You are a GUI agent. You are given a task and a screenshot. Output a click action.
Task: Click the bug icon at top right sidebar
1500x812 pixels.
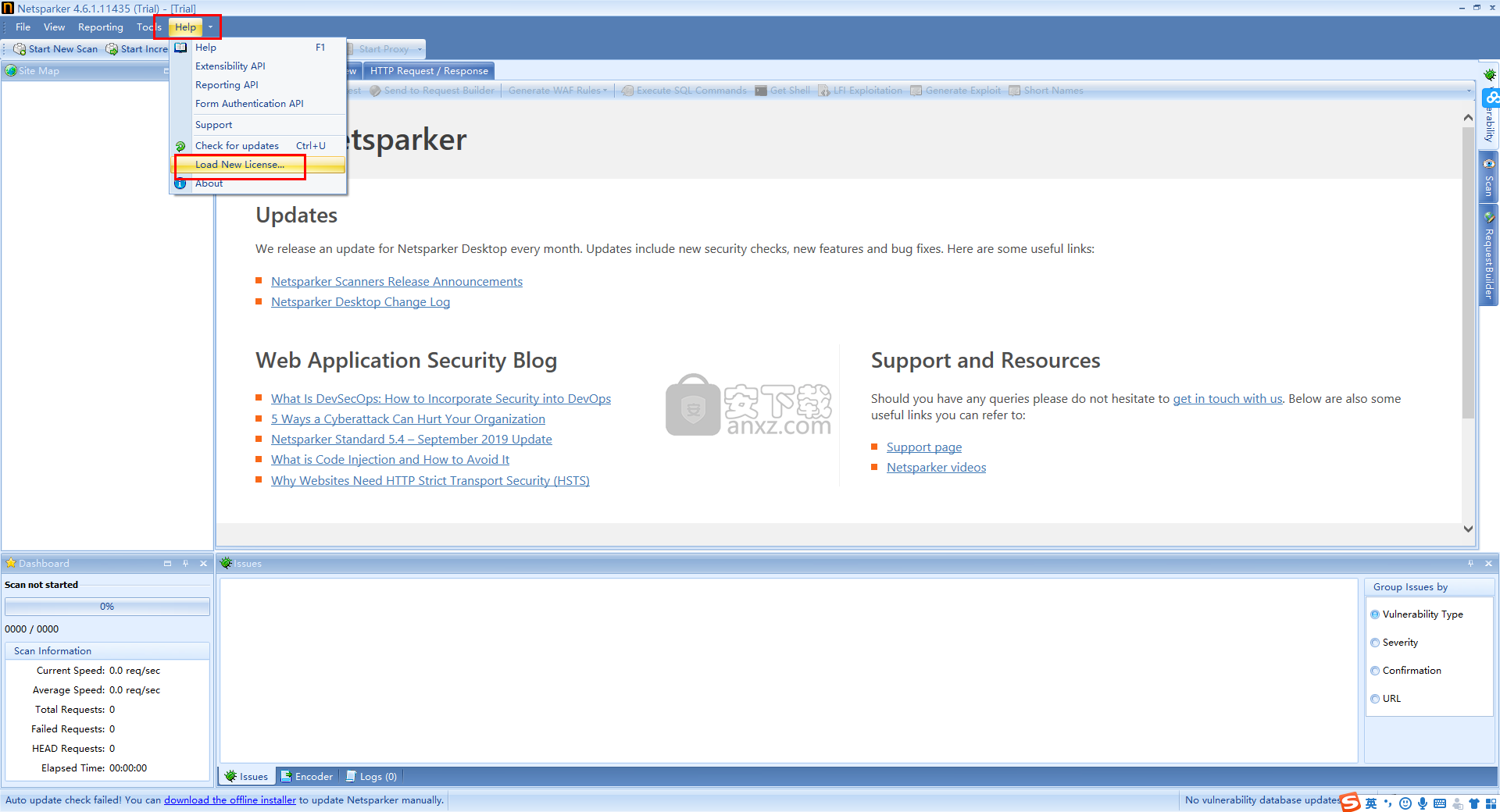[1490, 75]
